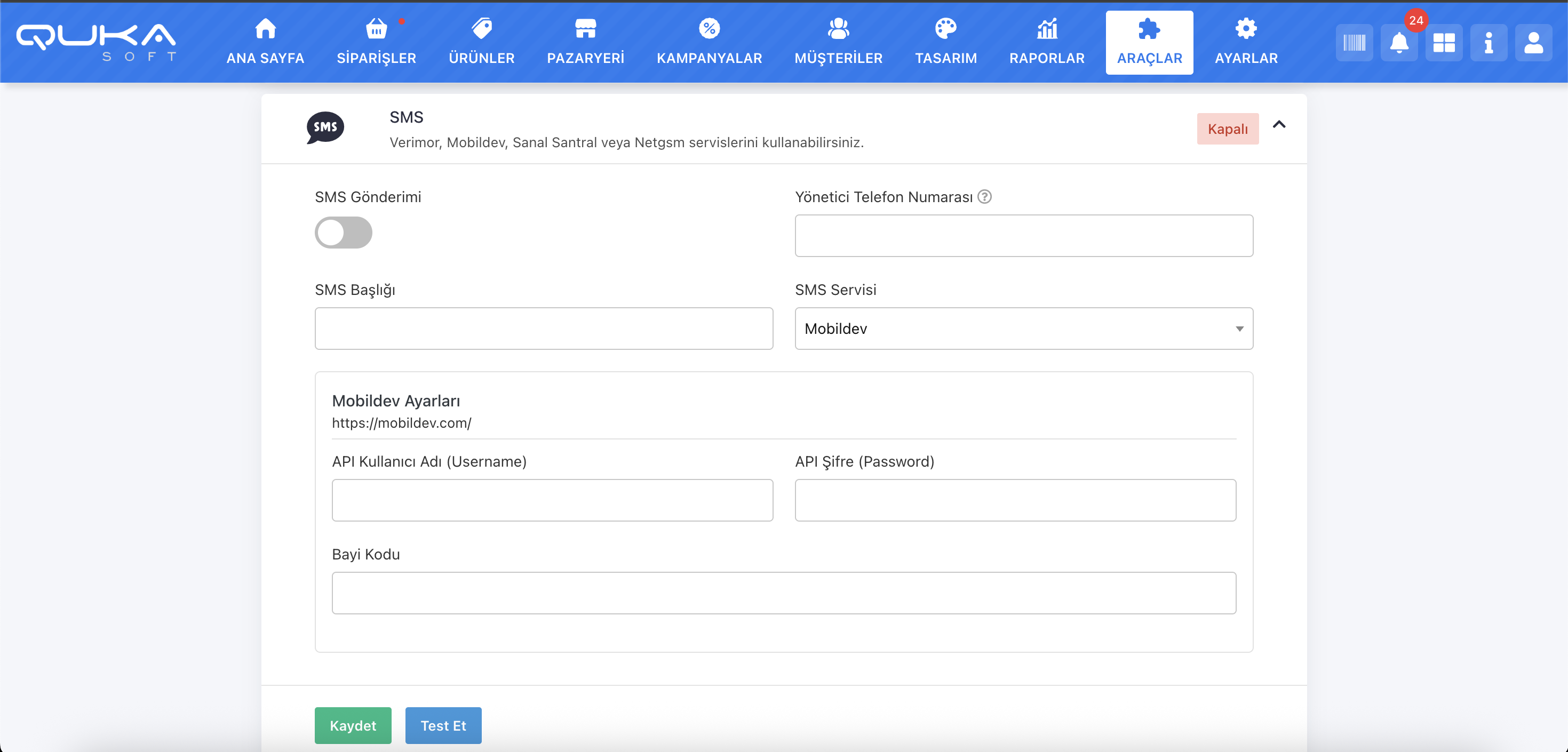
Task: Enable the SMS Gönderimi toggle
Action: pos(343,233)
